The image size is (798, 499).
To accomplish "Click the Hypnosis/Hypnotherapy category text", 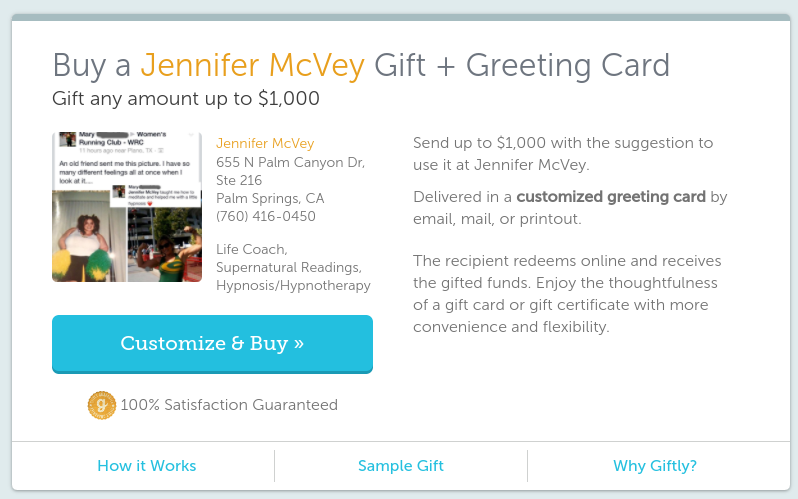I will tap(293, 285).
